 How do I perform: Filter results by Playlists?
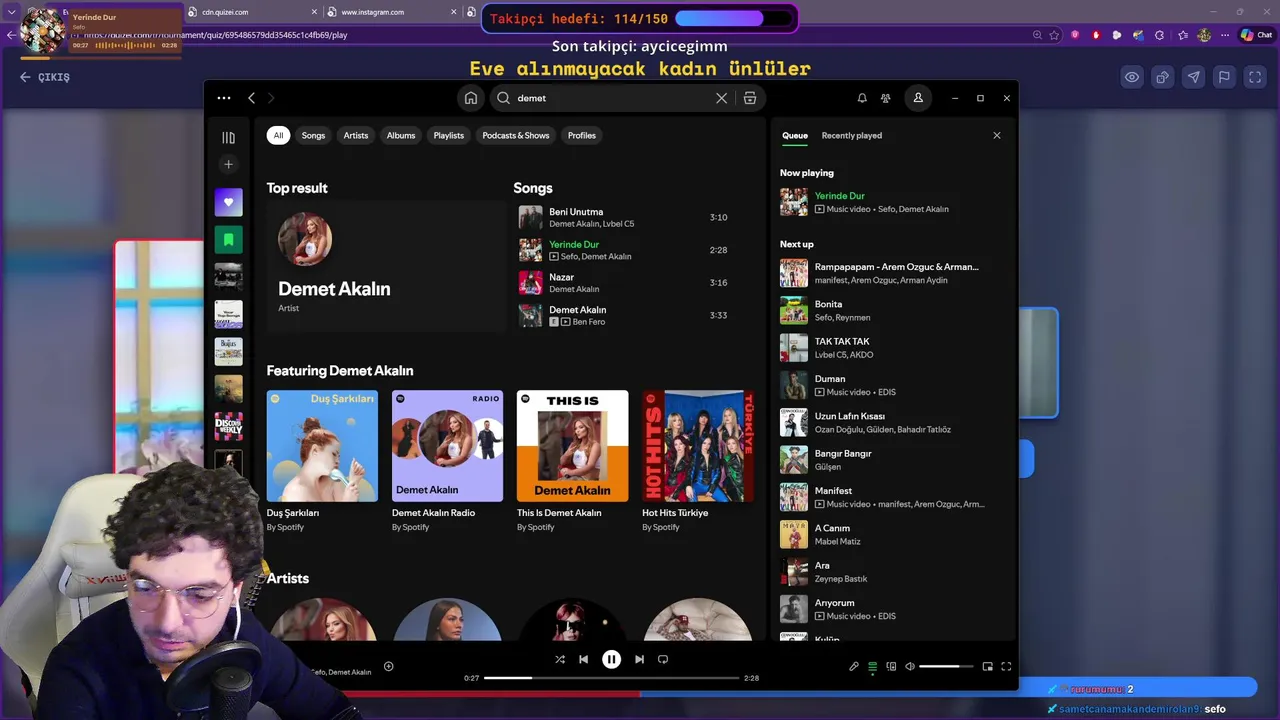(x=449, y=135)
